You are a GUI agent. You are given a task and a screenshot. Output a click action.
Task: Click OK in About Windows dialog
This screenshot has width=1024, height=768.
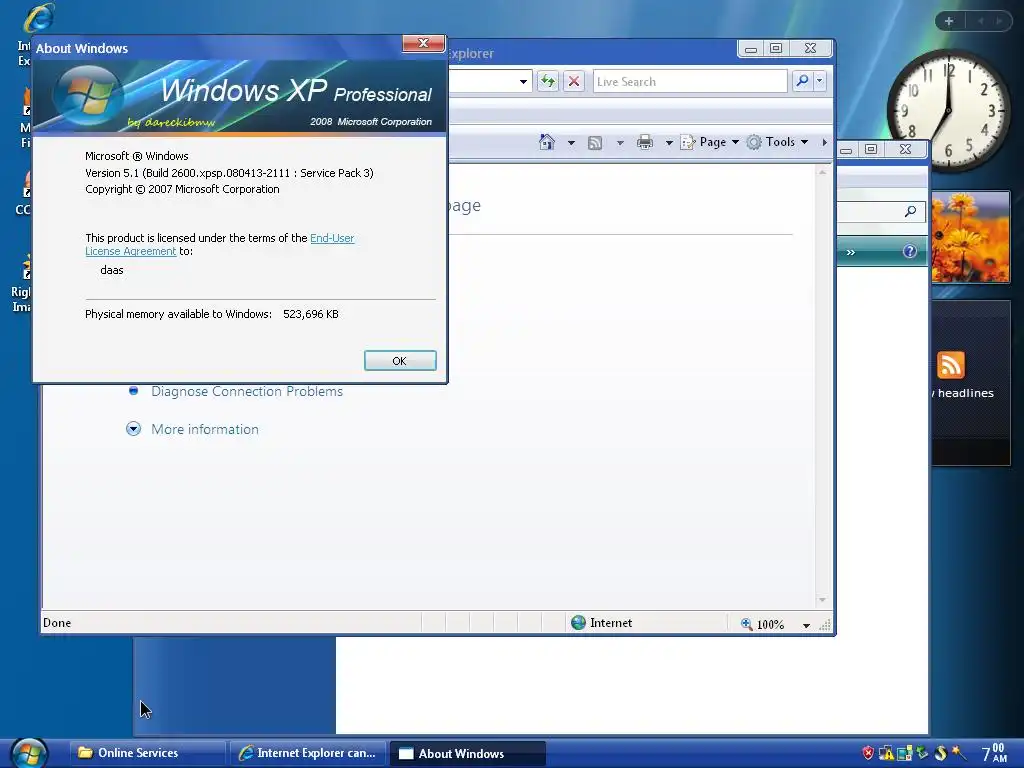(x=400, y=360)
